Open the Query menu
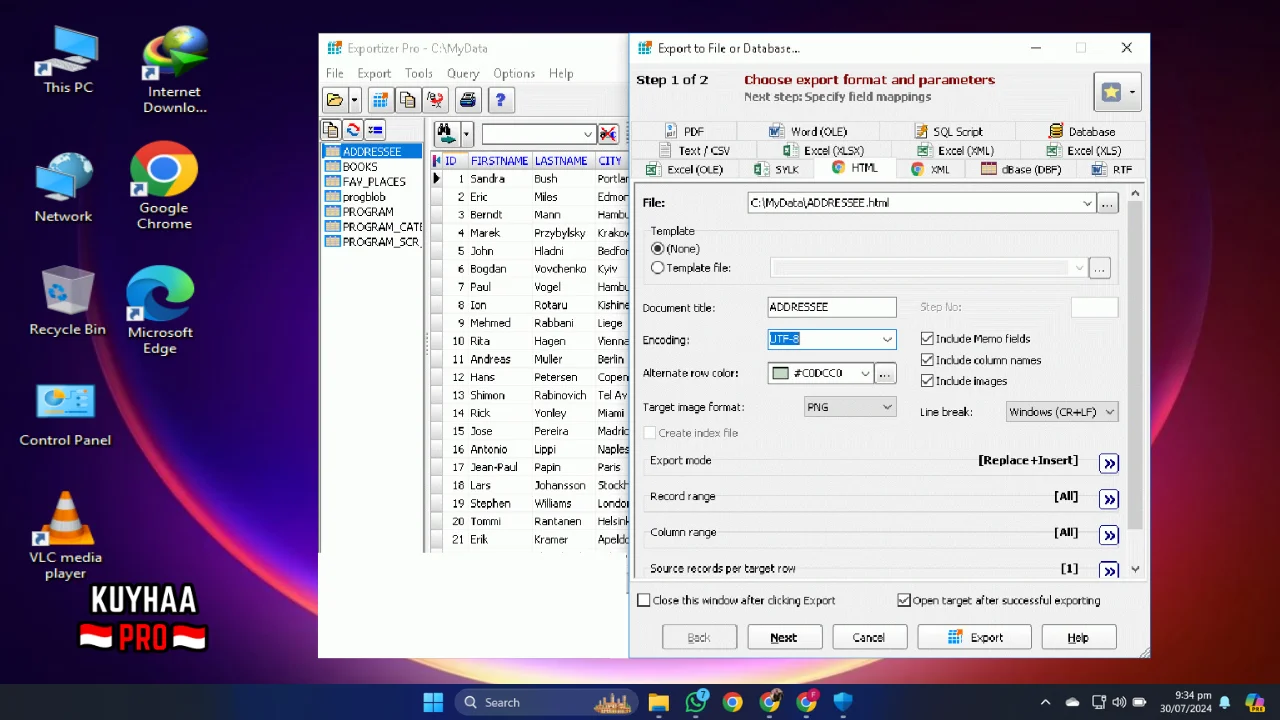The width and height of the screenshot is (1280, 720). [463, 73]
